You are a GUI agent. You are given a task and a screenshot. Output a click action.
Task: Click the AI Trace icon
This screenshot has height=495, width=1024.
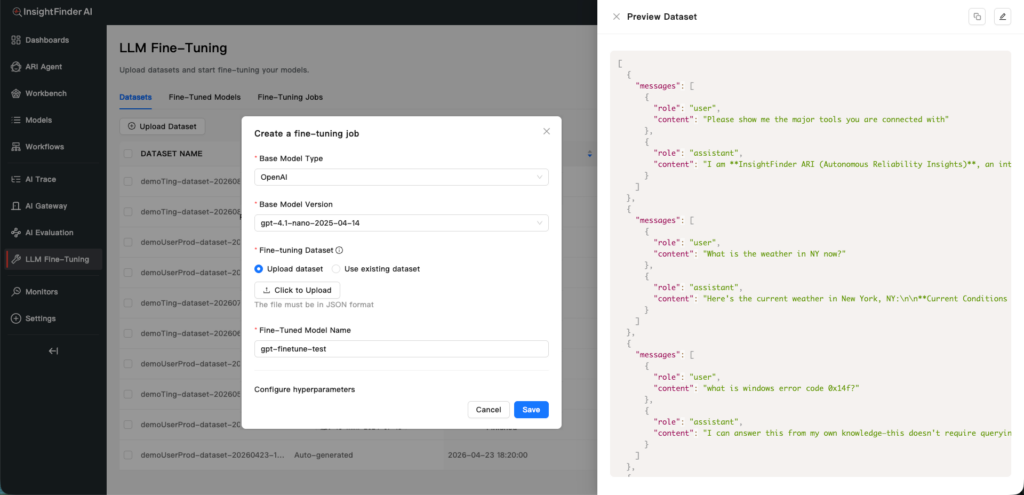point(16,179)
